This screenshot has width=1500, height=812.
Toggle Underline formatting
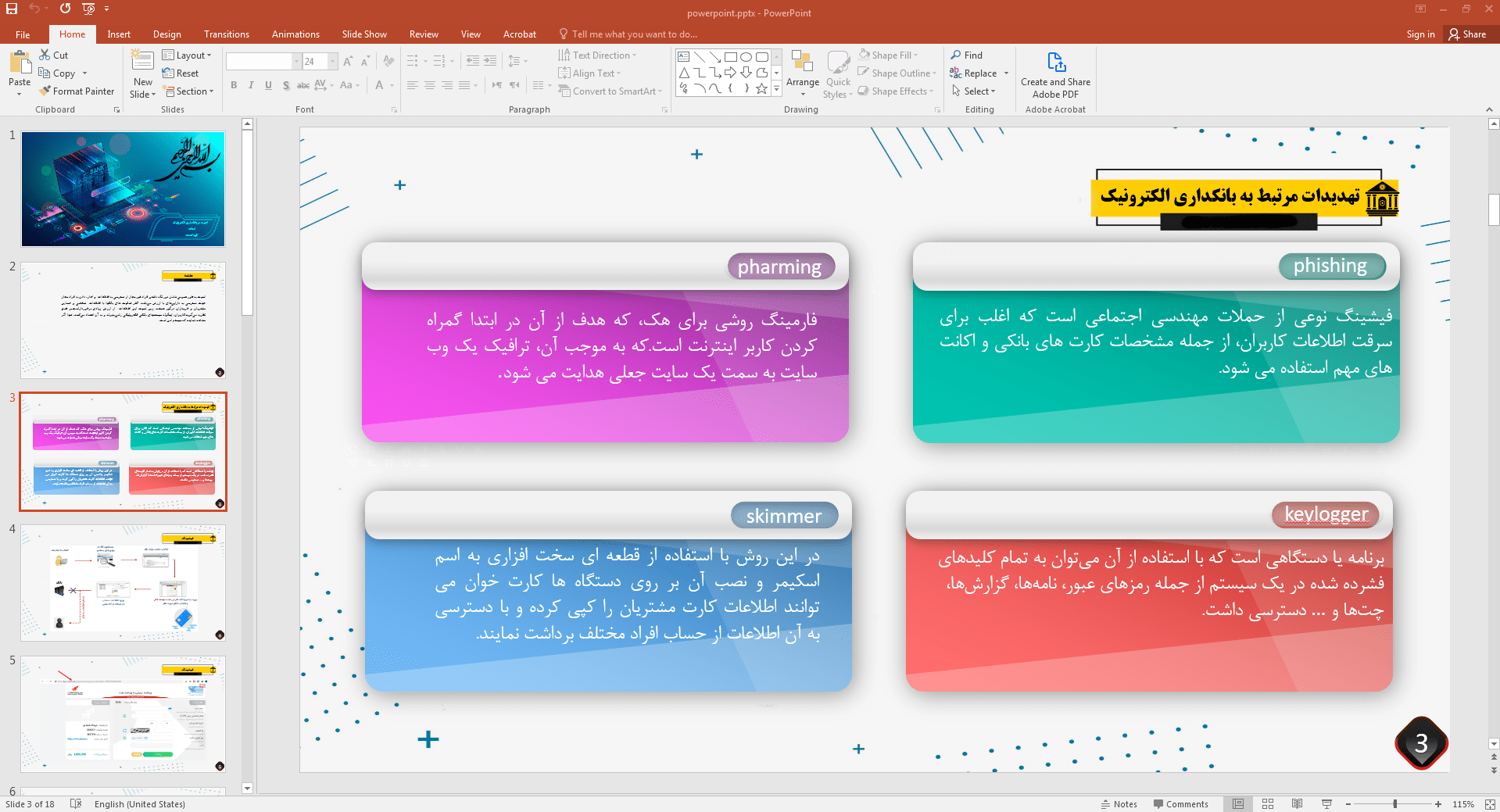coord(268,85)
